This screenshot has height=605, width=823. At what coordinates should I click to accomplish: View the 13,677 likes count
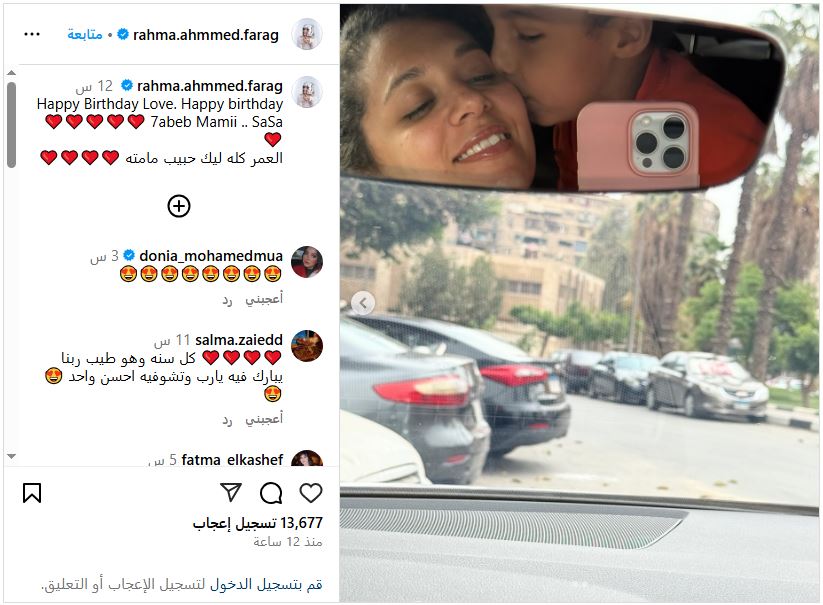click(257, 523)
